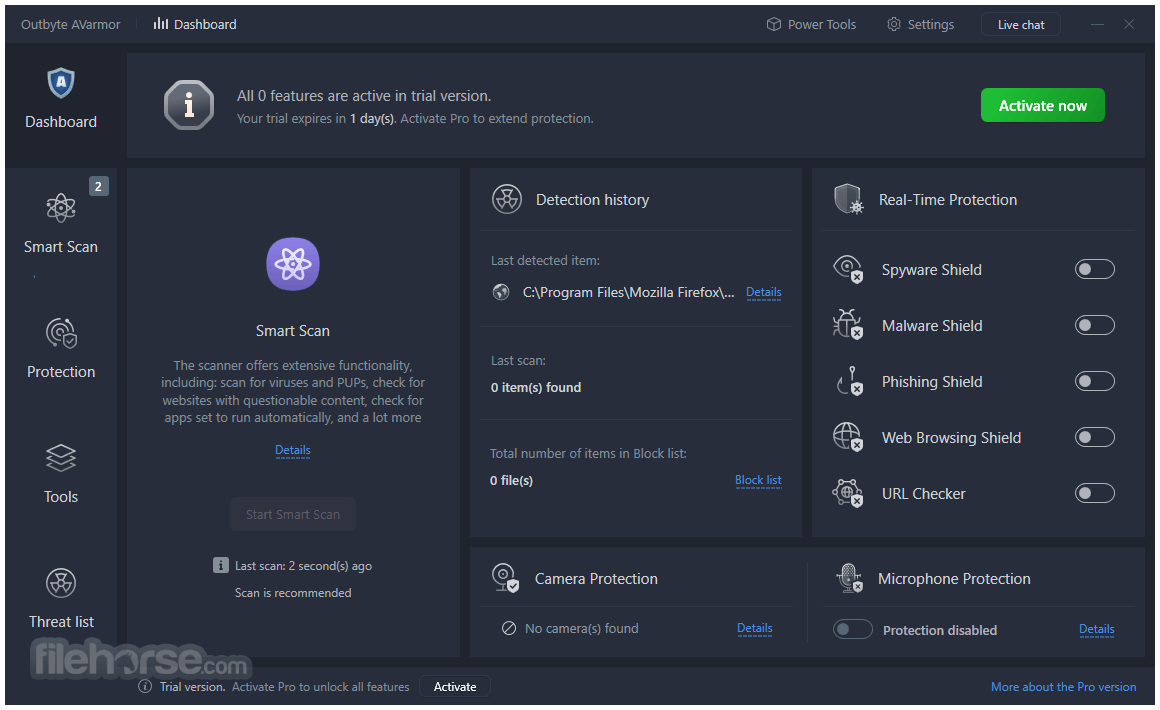Click the purple Smart Scan atom icon
This screenshot has width=1160, height=710.
293,264
